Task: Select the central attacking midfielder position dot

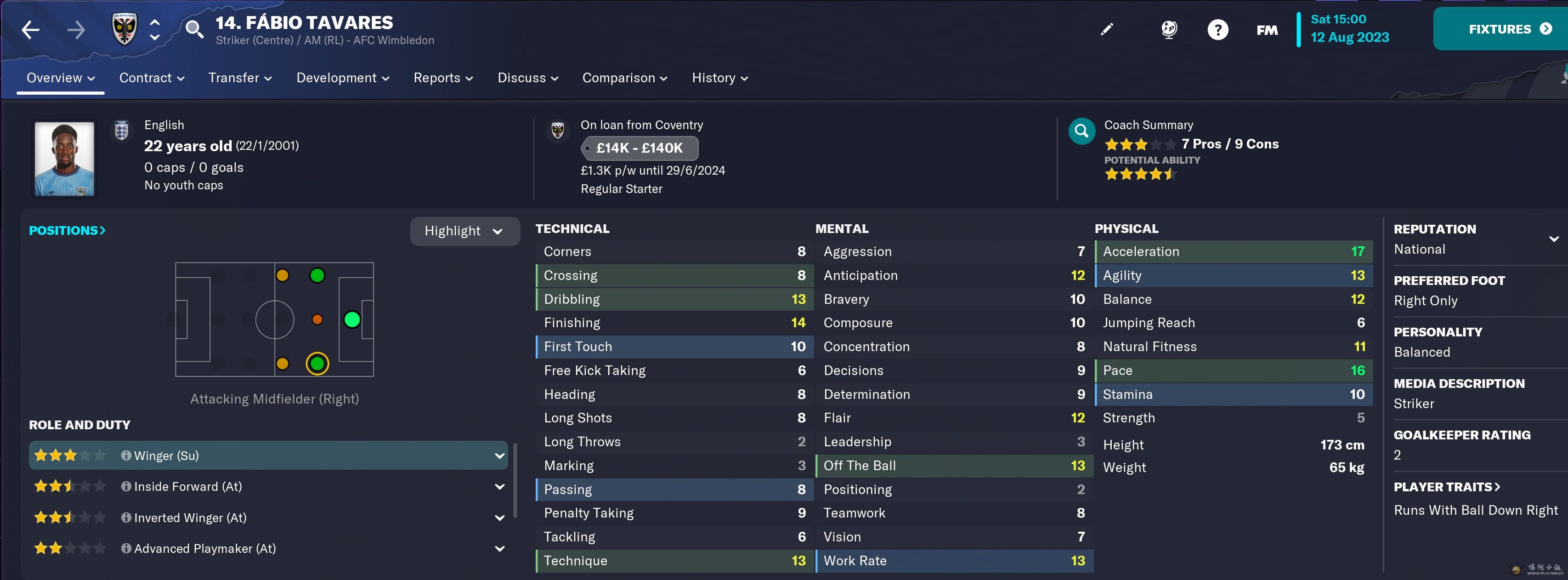Action: (x=317, y=319)
